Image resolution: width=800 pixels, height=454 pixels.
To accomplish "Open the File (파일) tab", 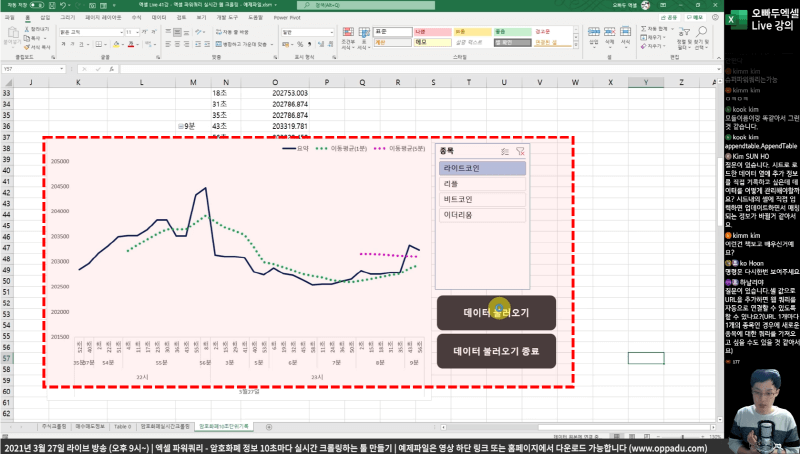I will click(x=9, y=17).
